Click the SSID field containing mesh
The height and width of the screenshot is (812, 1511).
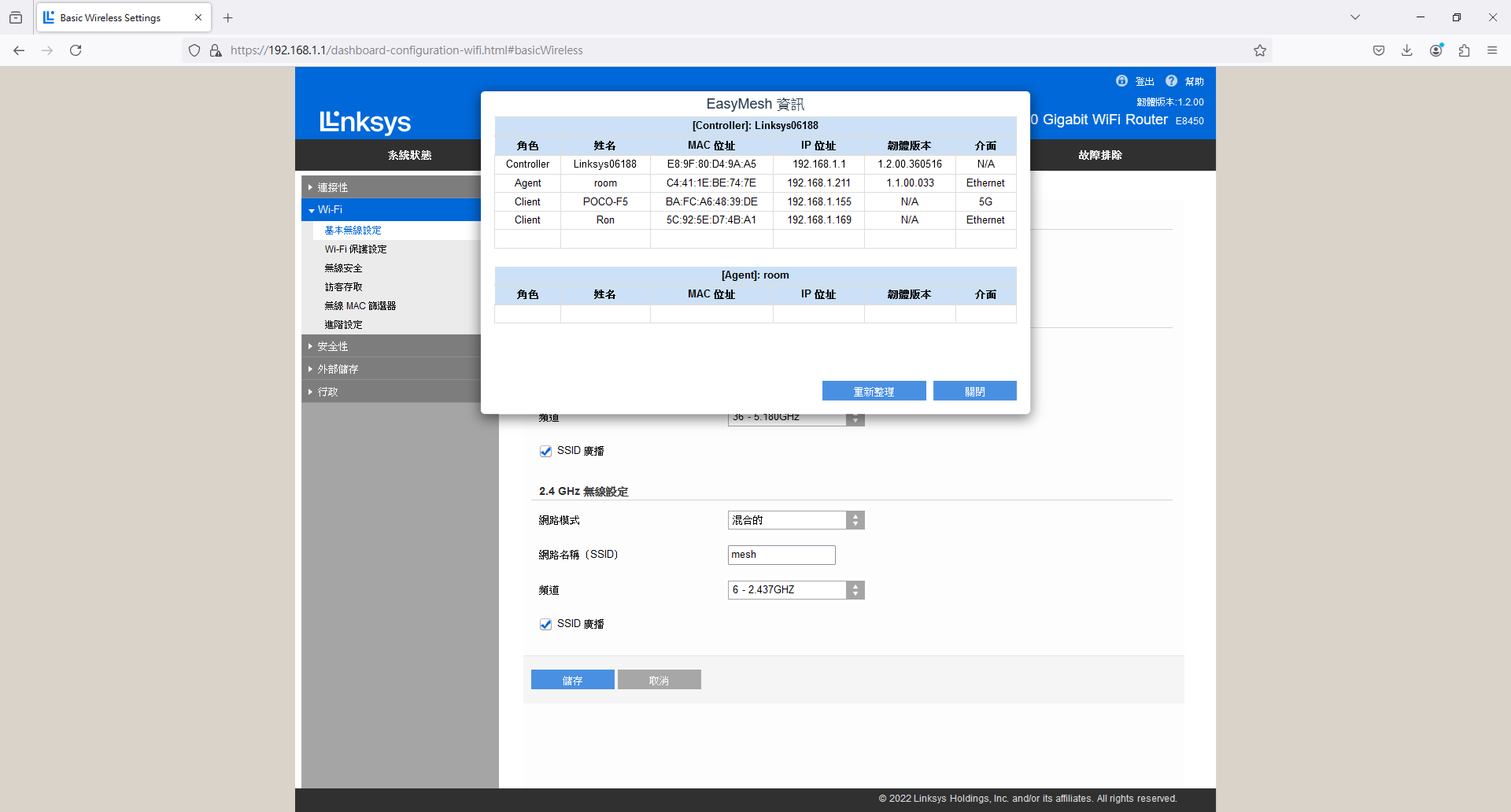click(x=781, y=555)
